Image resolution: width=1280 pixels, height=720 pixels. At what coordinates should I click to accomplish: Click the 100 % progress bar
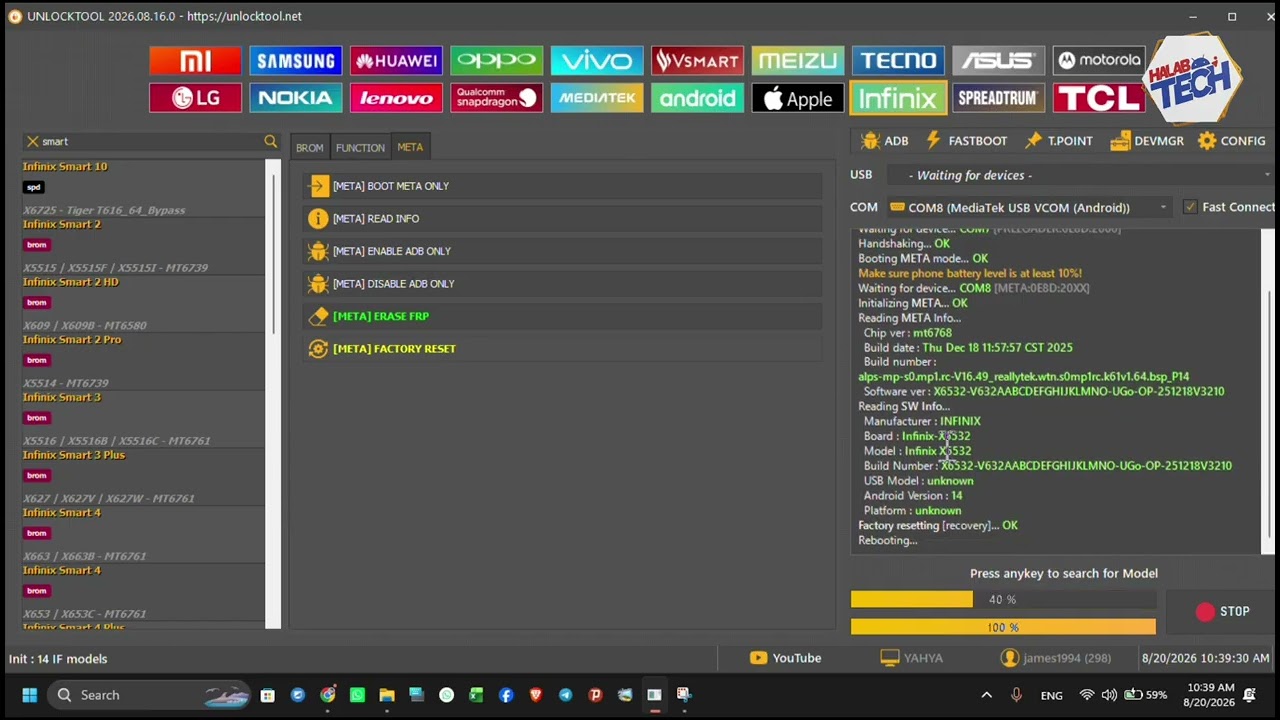click(x=1003, y=627)
